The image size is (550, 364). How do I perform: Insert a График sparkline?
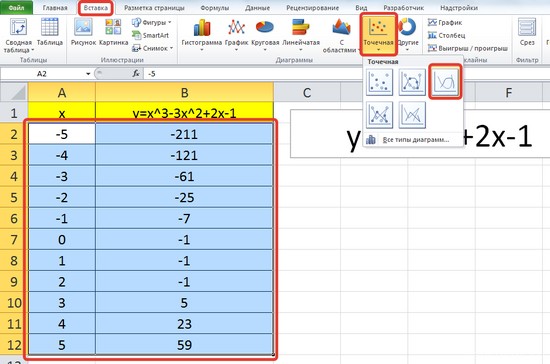[445, 22]
